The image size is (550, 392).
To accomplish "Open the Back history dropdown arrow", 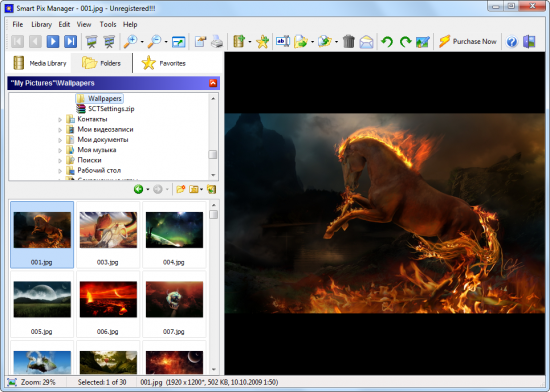I will 148,190.
